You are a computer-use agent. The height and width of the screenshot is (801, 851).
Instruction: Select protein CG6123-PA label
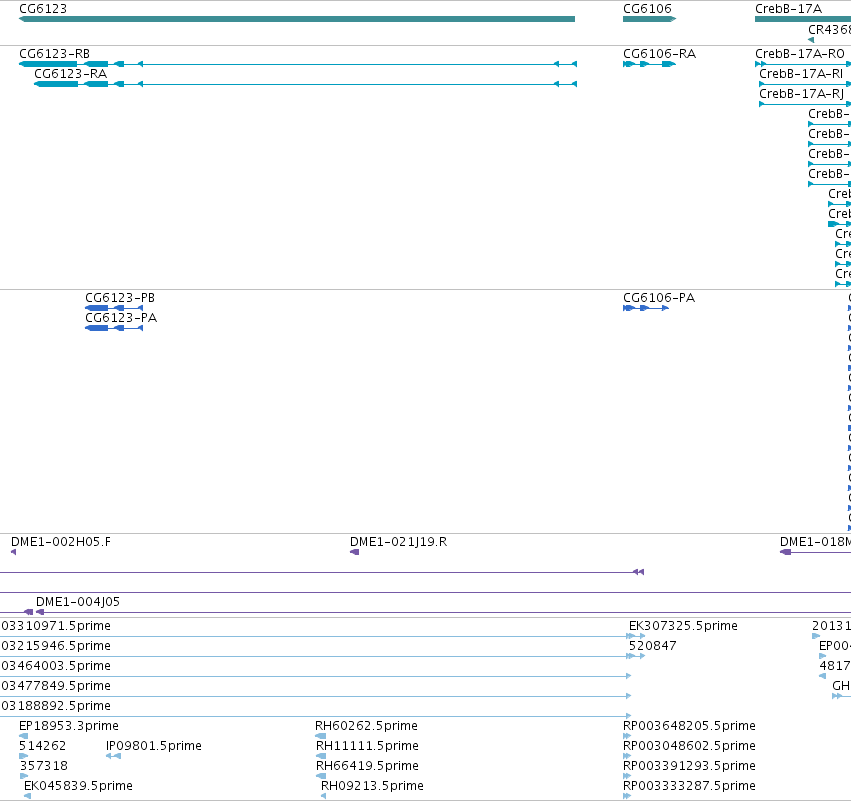pos(121,318)
